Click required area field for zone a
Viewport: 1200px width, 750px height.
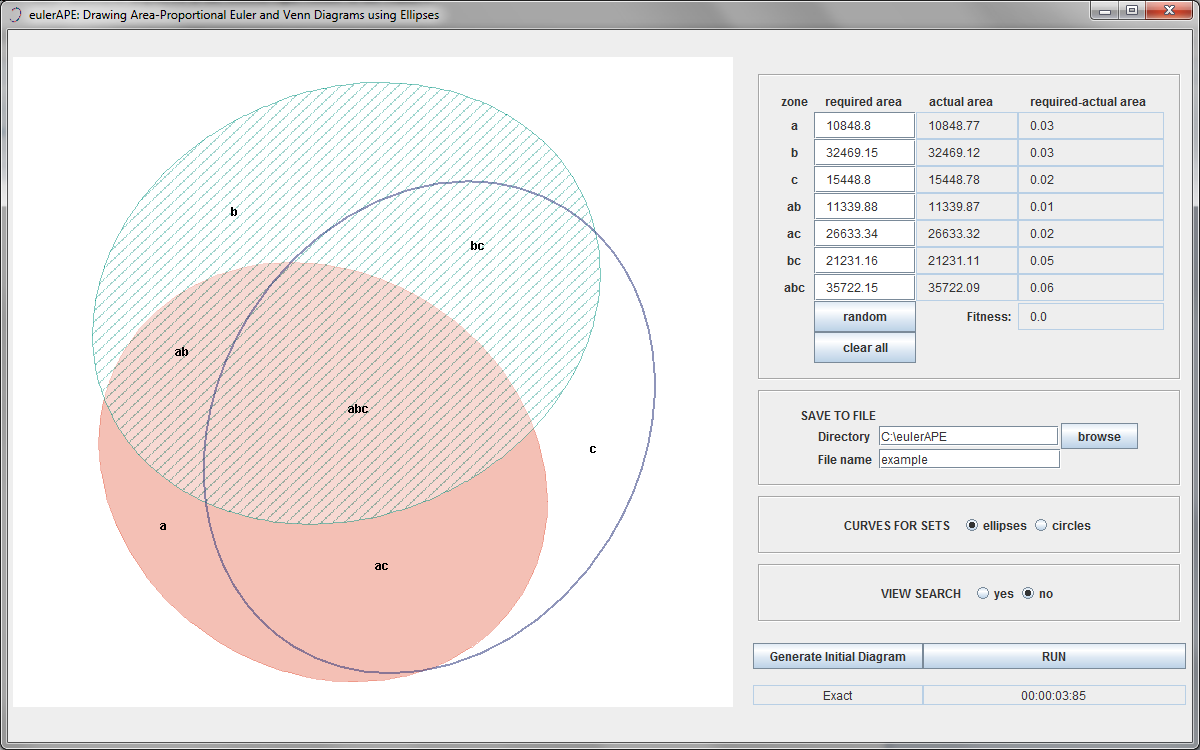click(x=865, y=125)
